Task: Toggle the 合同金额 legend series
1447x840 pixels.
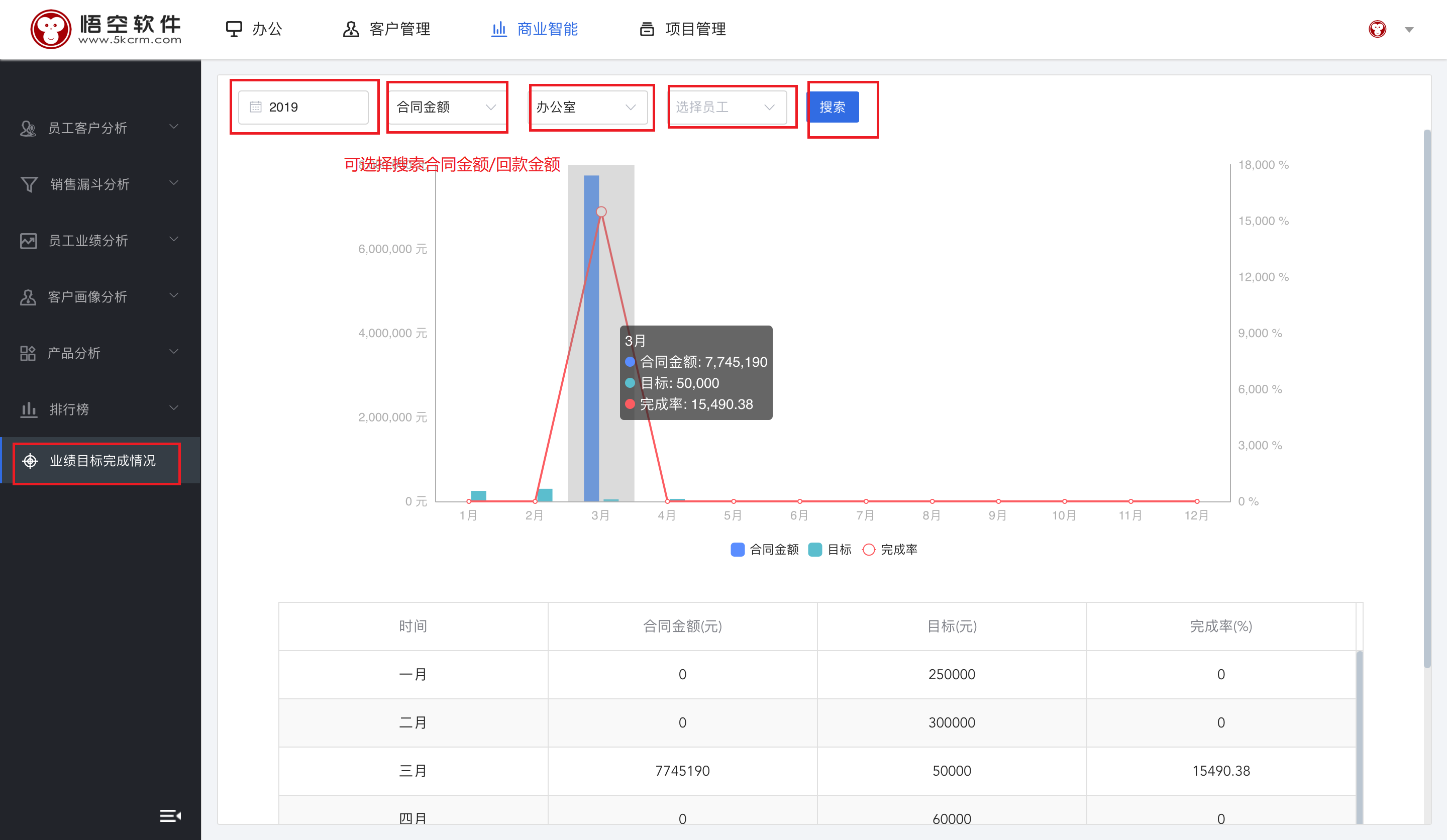Action: 764,550
